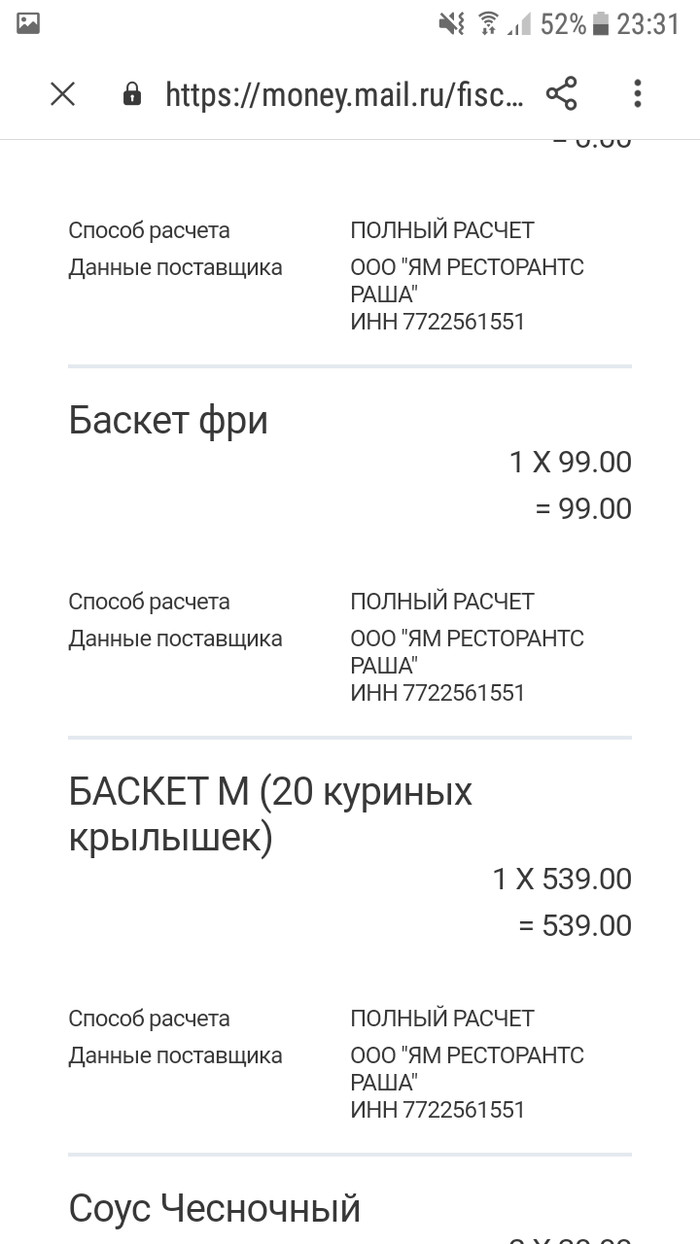Tap the cellular signal strength icon
The height and width of the screenshot is (1244, 700).
(x=519, y=24)
